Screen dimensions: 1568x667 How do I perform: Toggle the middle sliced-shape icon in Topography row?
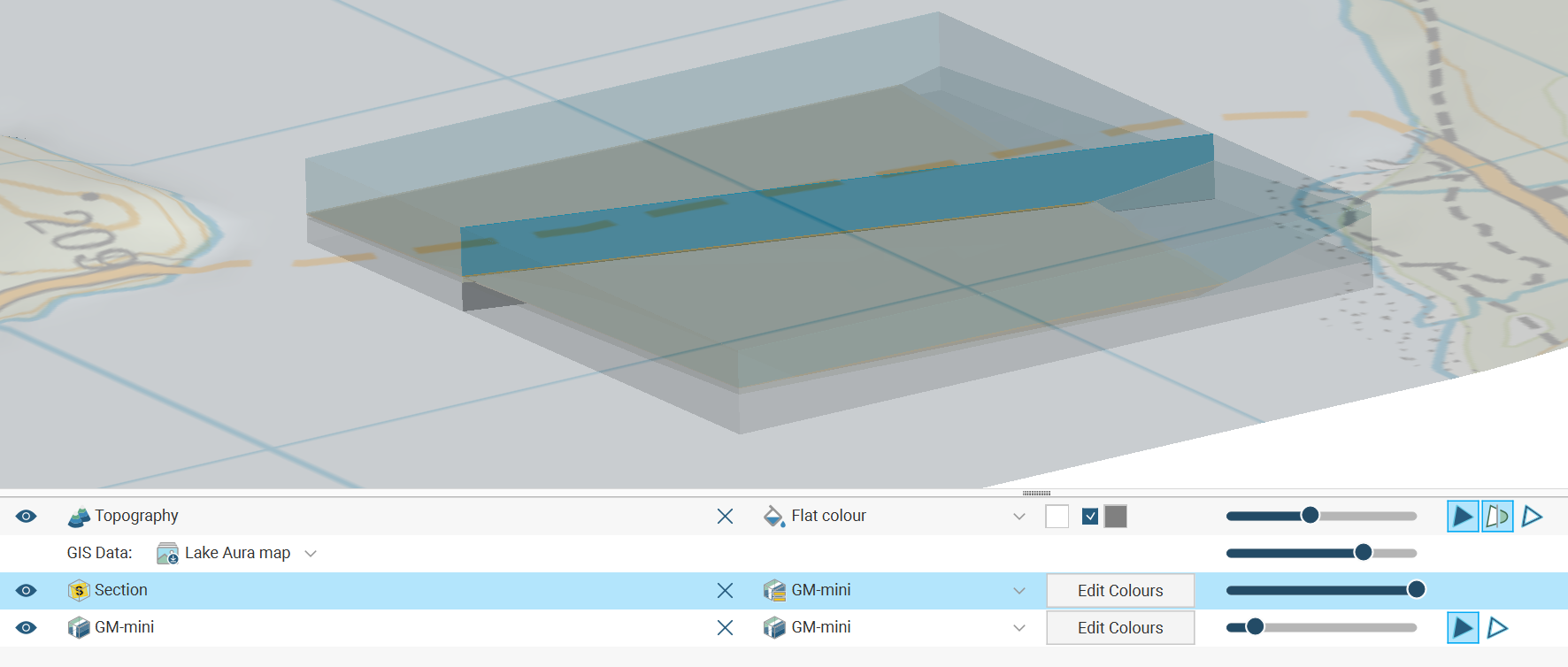pos(1497,516)
